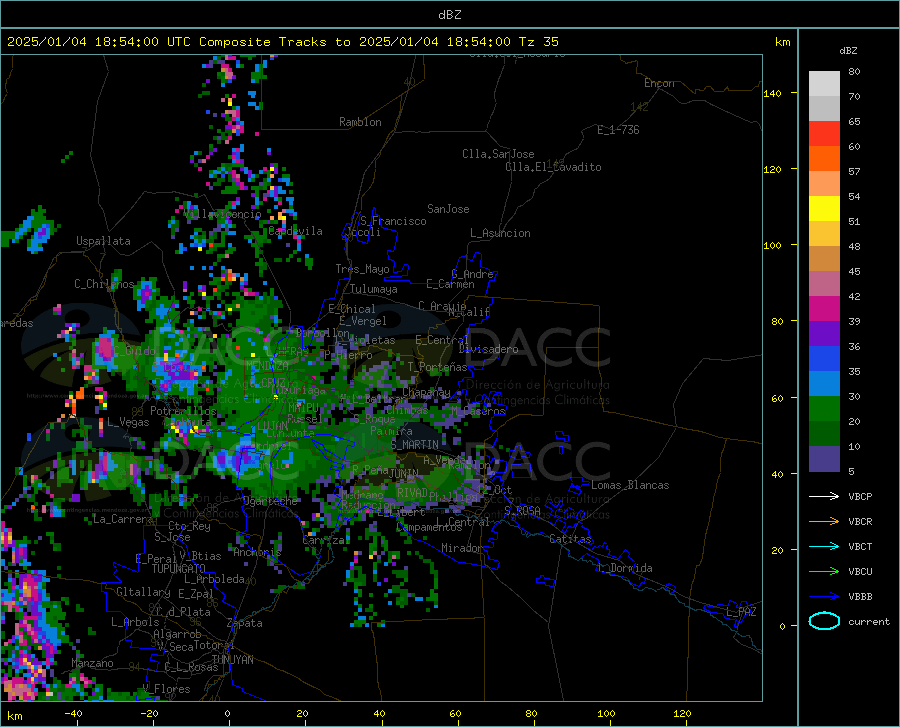Screen dimensions: 900x727
Task: Pick the light blue 30 dBZ swatch
Action: pyautogui.click(x=824, y=384)
